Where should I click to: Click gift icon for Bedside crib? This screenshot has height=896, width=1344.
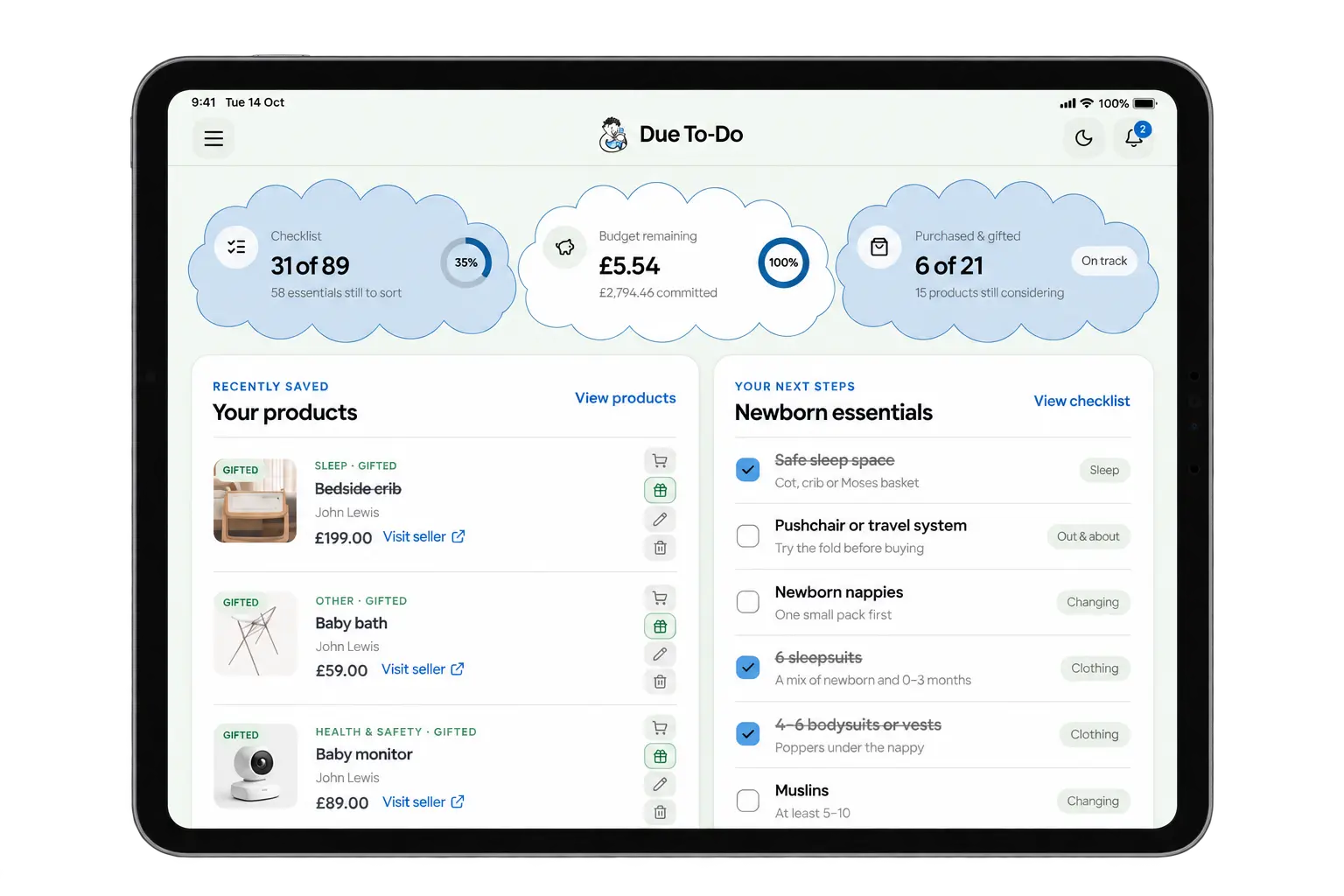pyautogui.click(x=660, y=490)
